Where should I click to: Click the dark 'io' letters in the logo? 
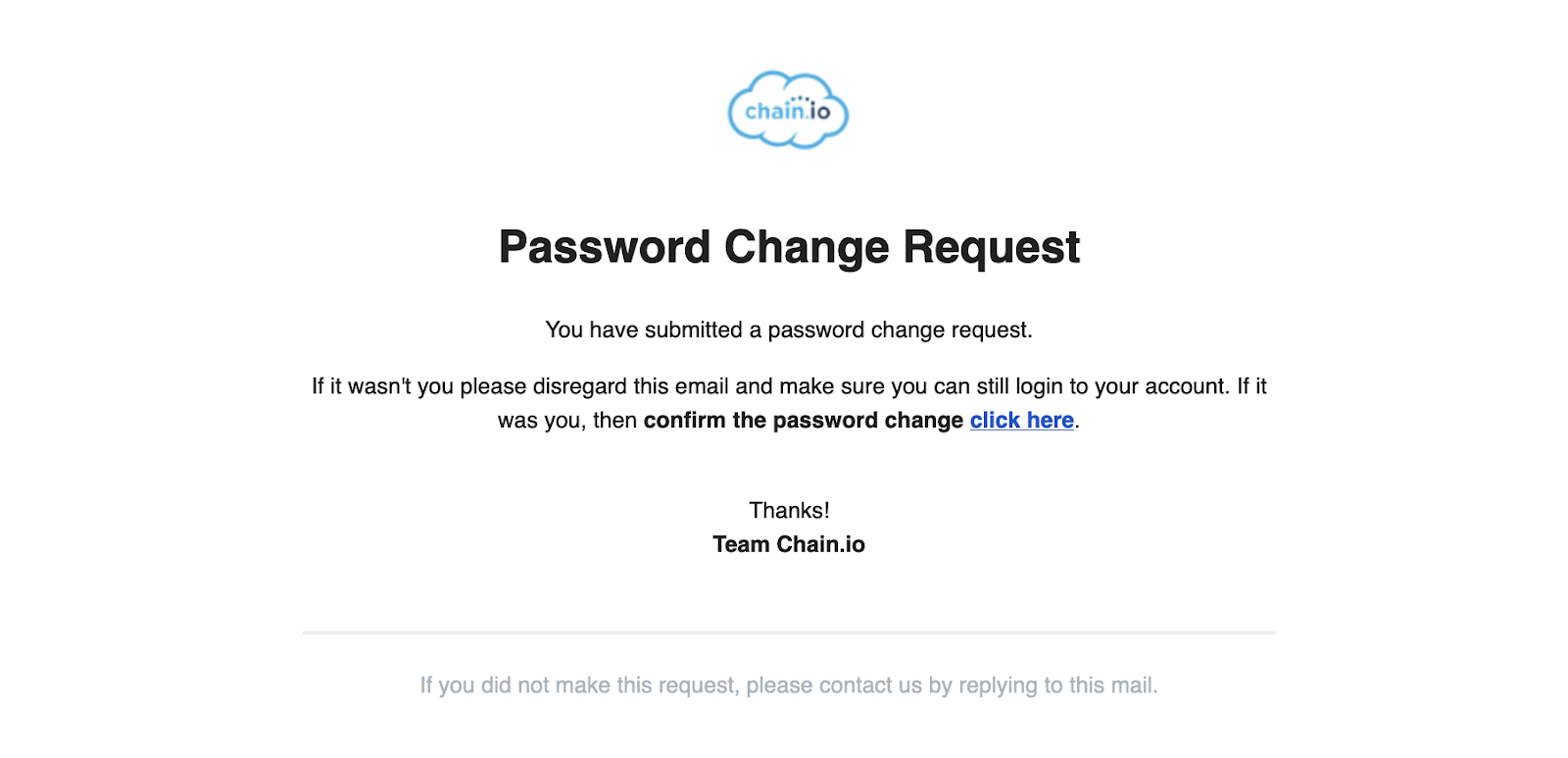point(820,112)
